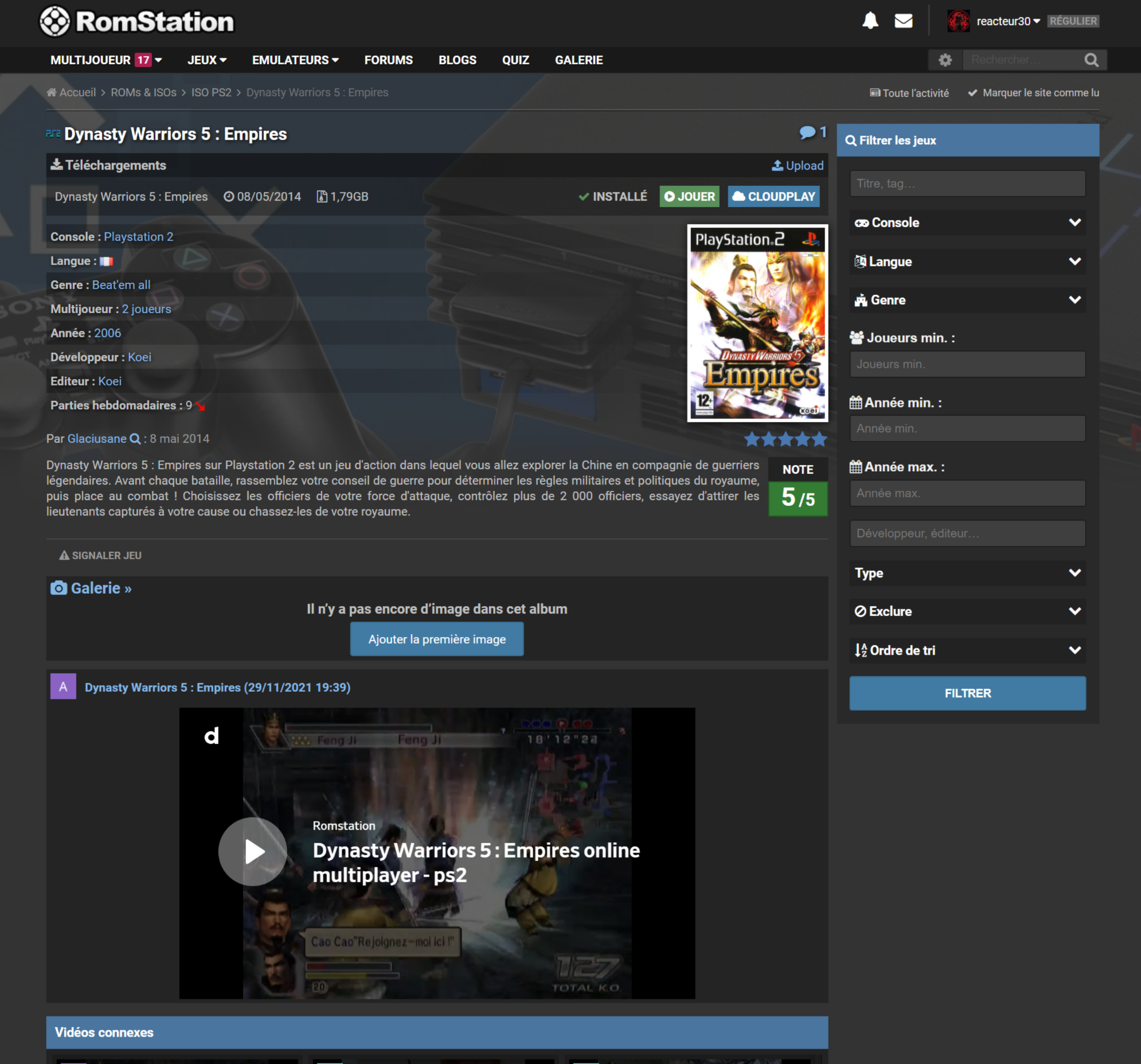Click the CLOUDPLAY button

pos(773,197)
